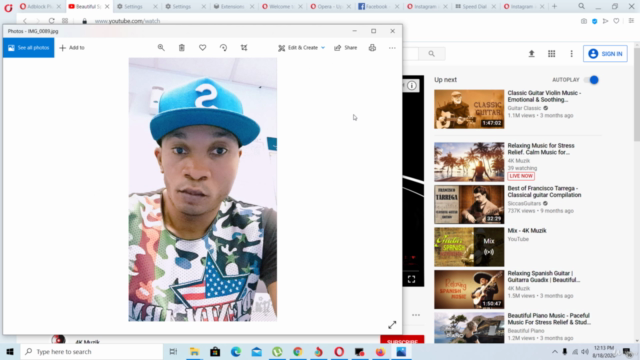This screenshot has height=360, width=640.
Task: Open the Photos three-dot more menu
Action: [x=392, y=48]
